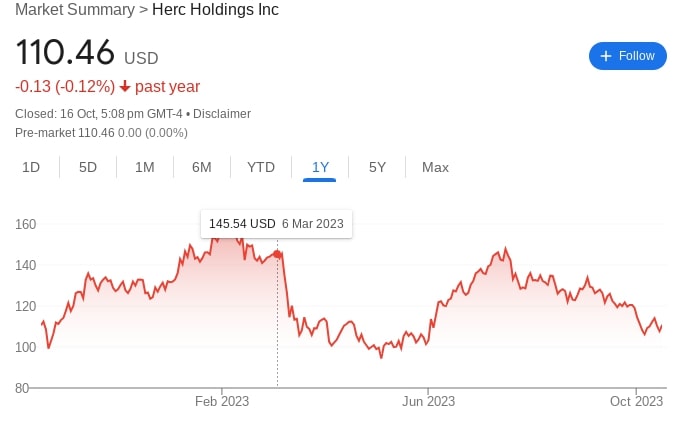The image size is (691, 422).
Task: Show the 6M chart range
Action: [202, 167]
